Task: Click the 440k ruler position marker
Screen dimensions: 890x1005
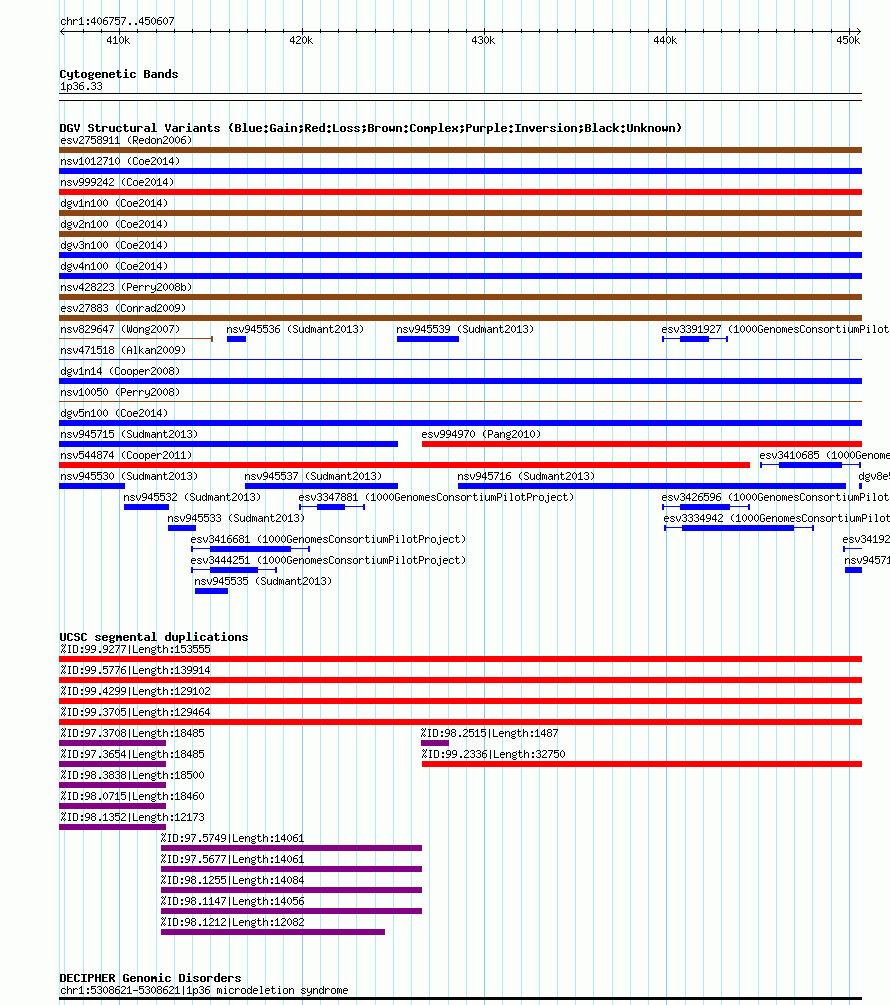Action: [x=665, y=40]
